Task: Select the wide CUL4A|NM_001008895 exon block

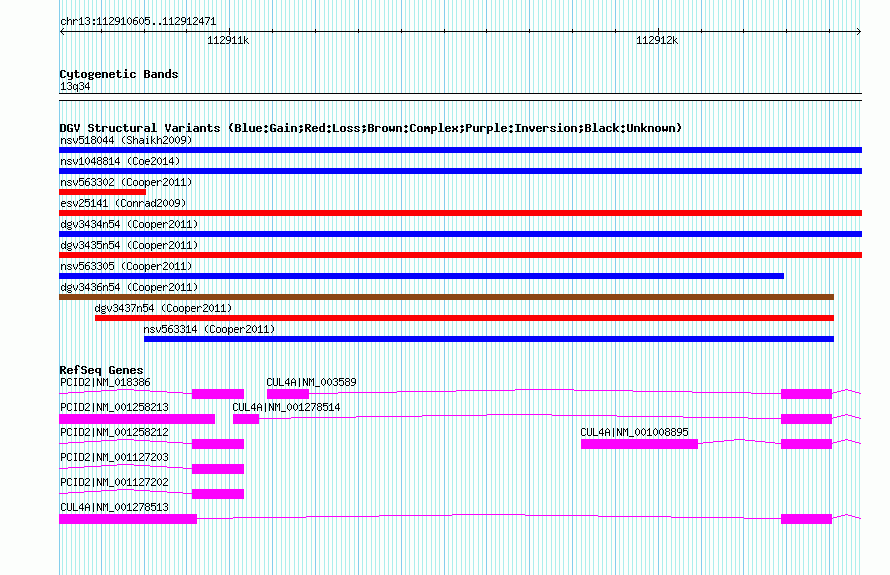Action: point(639,444)
